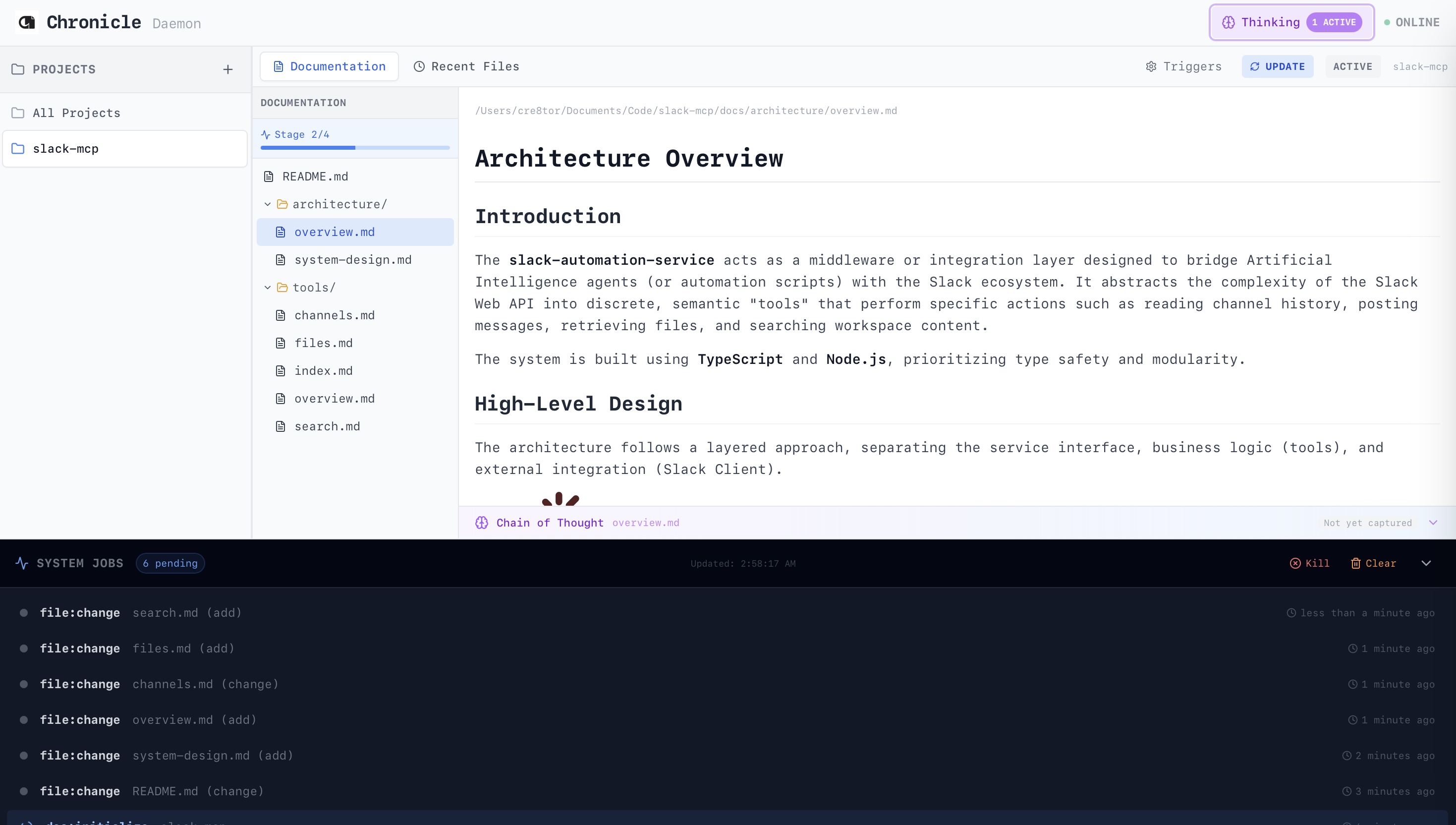Click the Triggers gear icon
Screen dimensions: 1456x825
tap(1151, 66)
